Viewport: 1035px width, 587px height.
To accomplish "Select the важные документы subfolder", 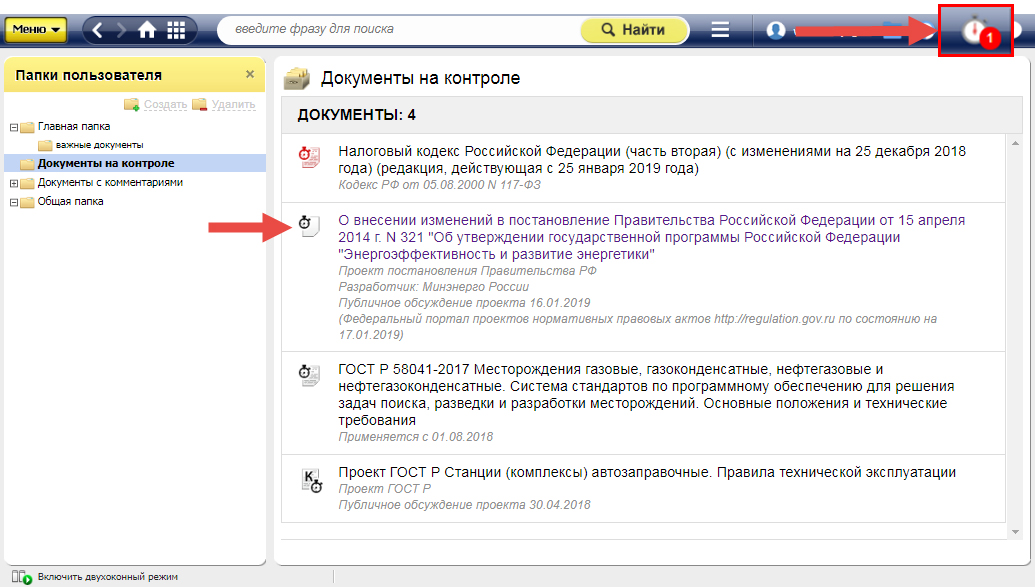I will click(x=99, y=145).
